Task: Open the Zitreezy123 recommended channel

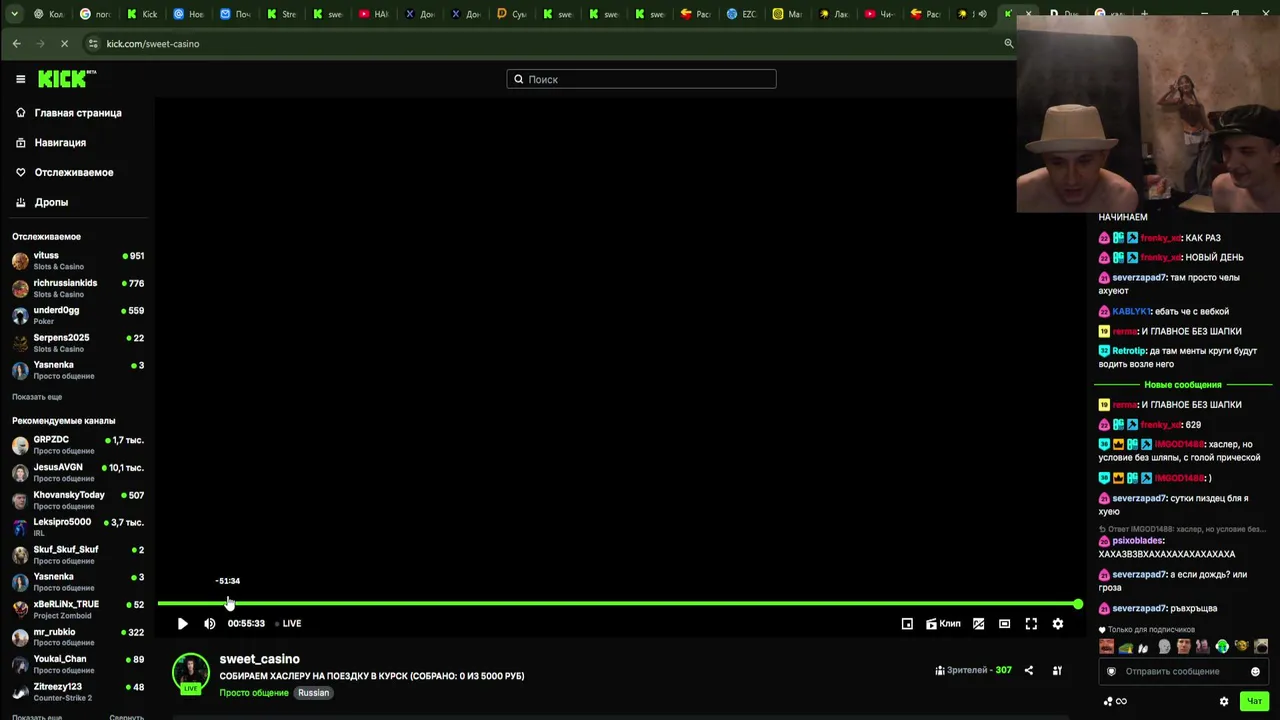Action: [x=78, y=692]
